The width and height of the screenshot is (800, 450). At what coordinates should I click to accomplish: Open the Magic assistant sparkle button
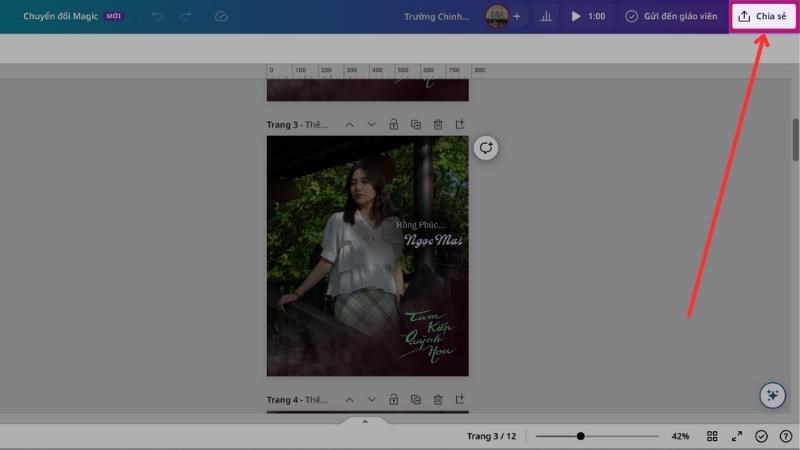pos(772,395)
